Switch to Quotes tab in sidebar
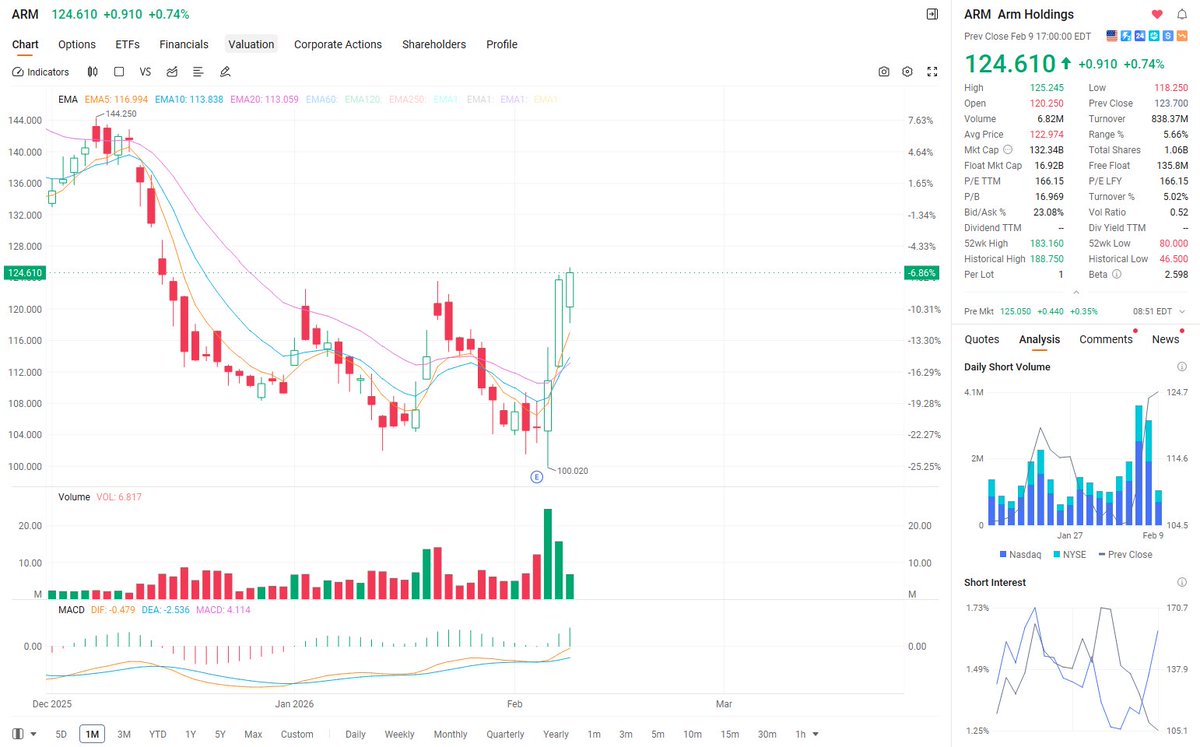Image resolution: width=1200 pixels, height=747 pixels. click(x=982, y=339)
